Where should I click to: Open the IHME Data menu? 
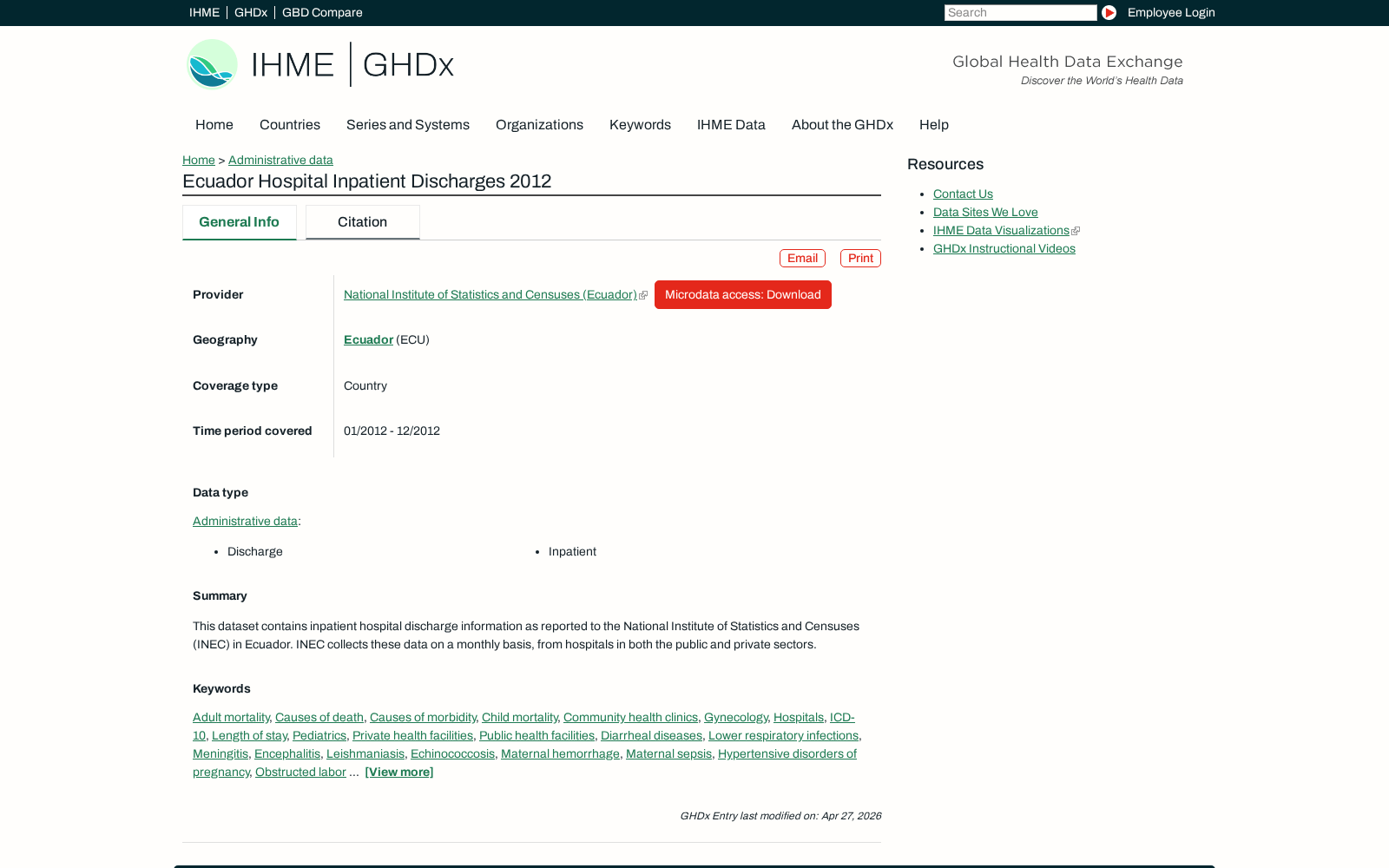click(731, 125)
